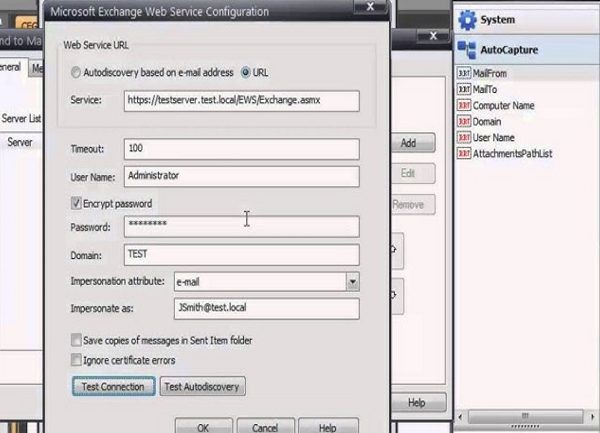This screenshot has width=600, height=433.
Task: Select the MailTo variable icon
Action: (x=464, y=89)
